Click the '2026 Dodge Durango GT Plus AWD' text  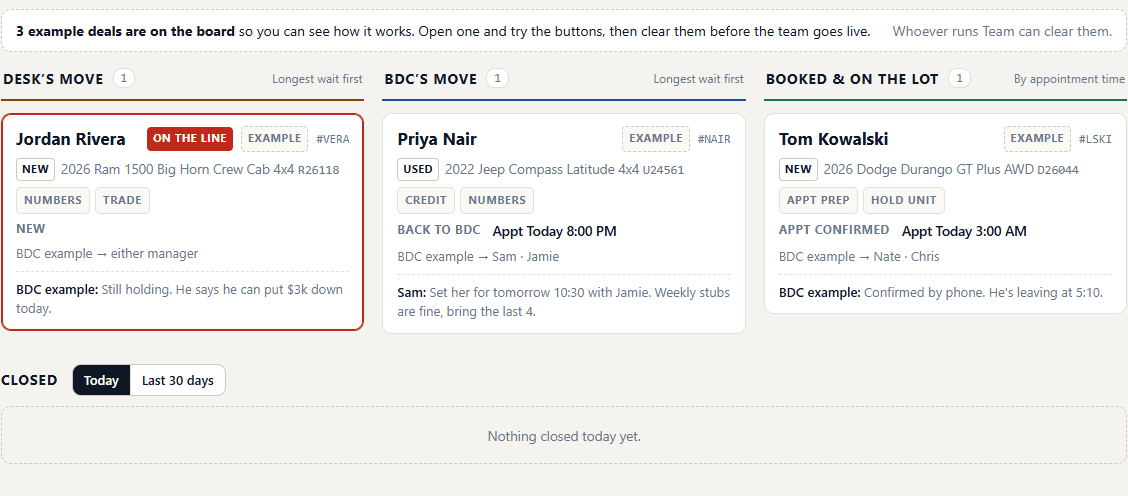point(929,170)
